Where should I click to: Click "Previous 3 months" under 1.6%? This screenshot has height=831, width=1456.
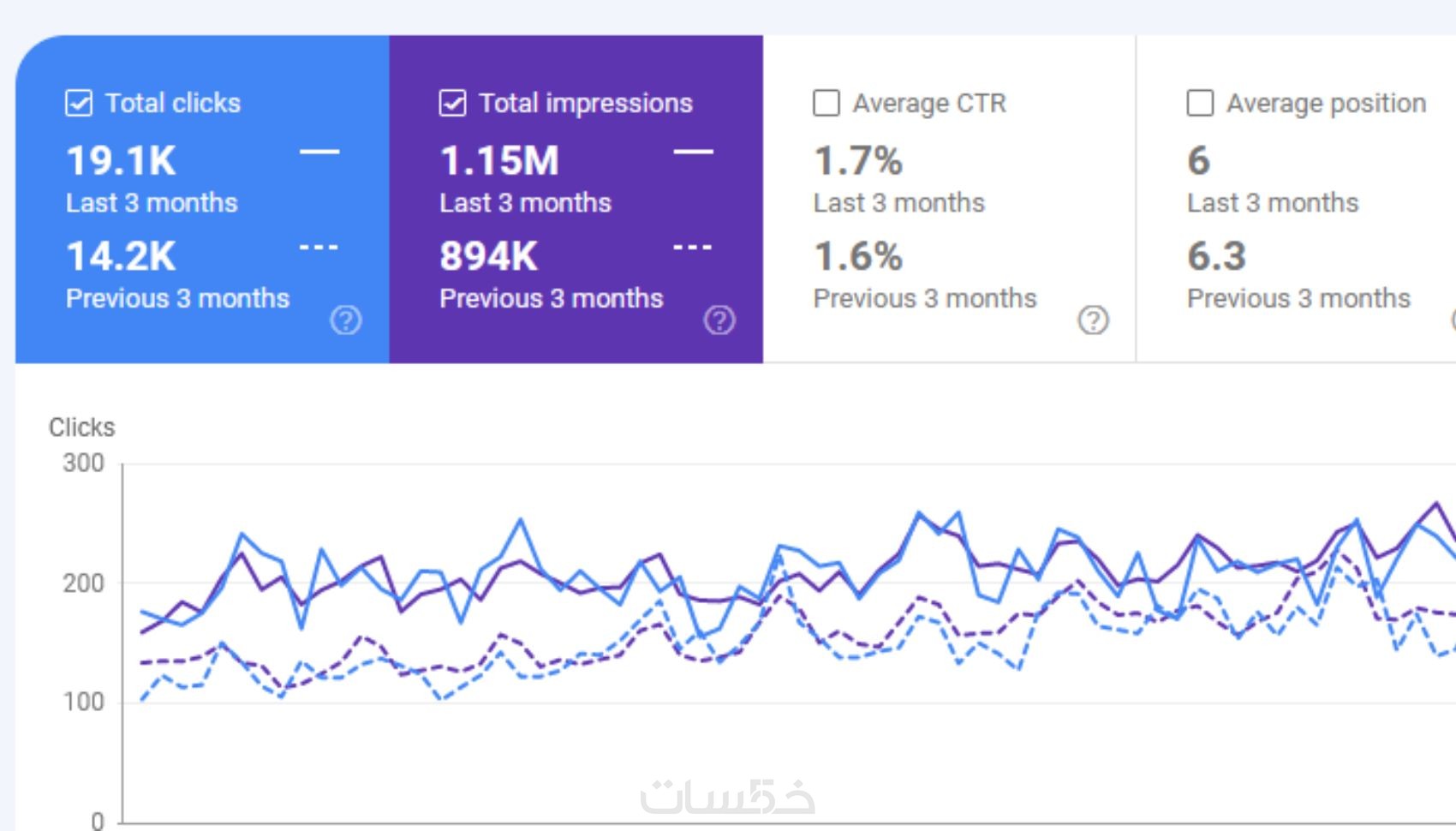tap(925, 298)
